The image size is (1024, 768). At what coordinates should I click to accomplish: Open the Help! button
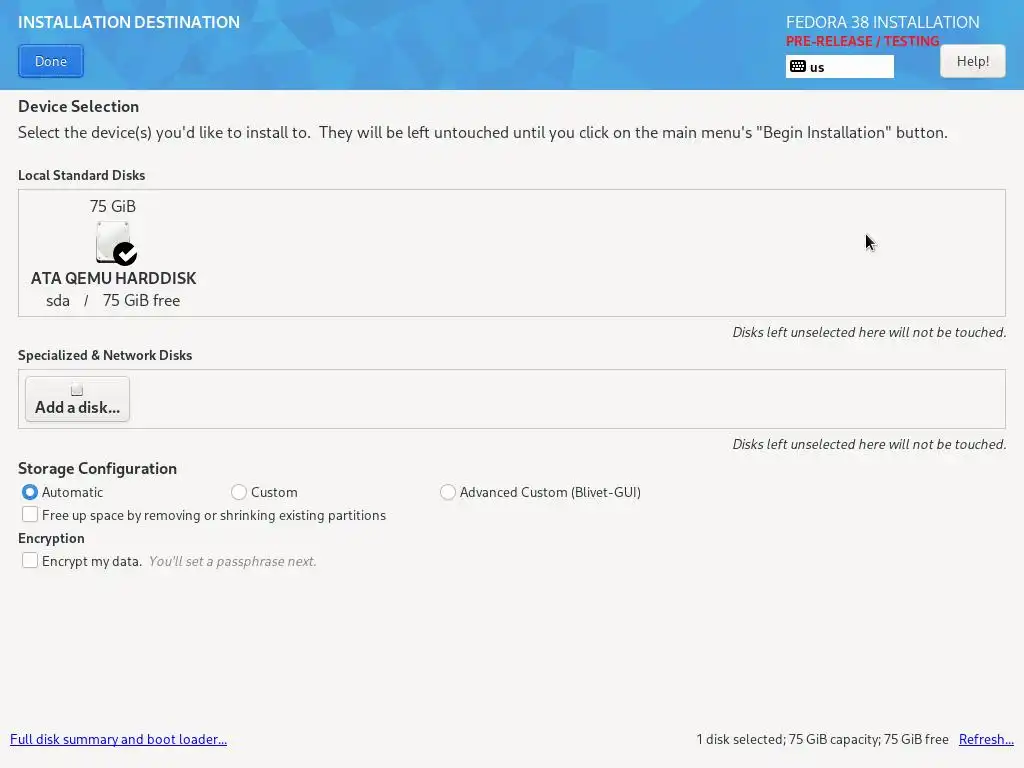[972, 61]
